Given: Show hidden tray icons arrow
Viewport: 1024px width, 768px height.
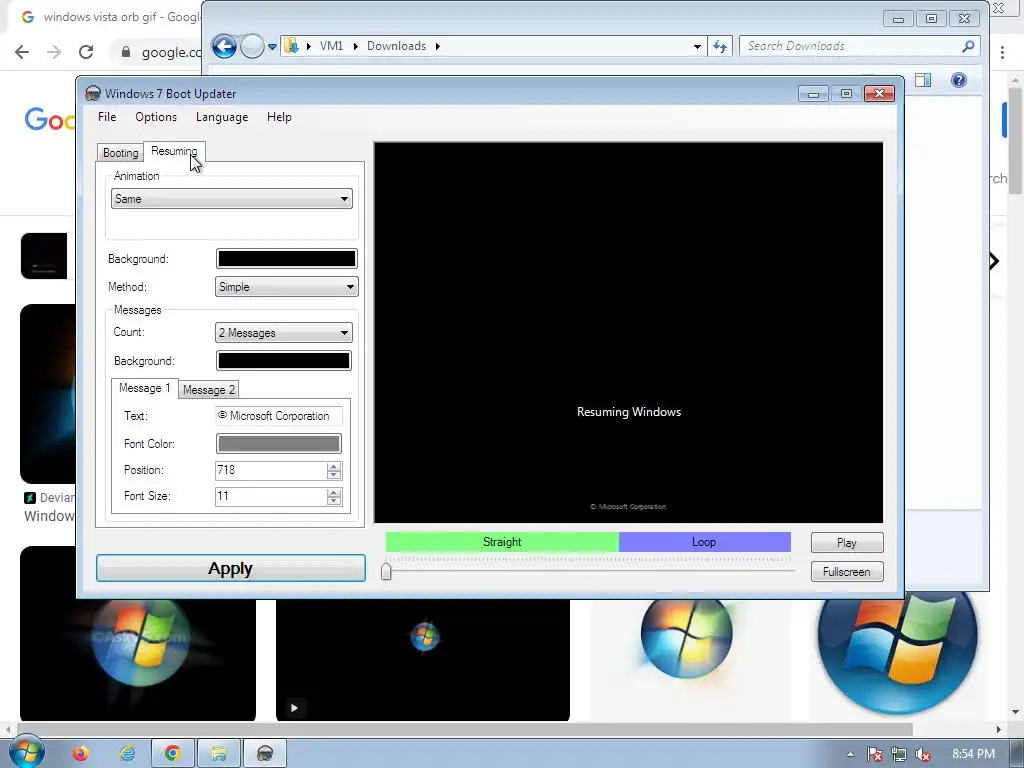Looking at the screenshot, I should (850, 754).
